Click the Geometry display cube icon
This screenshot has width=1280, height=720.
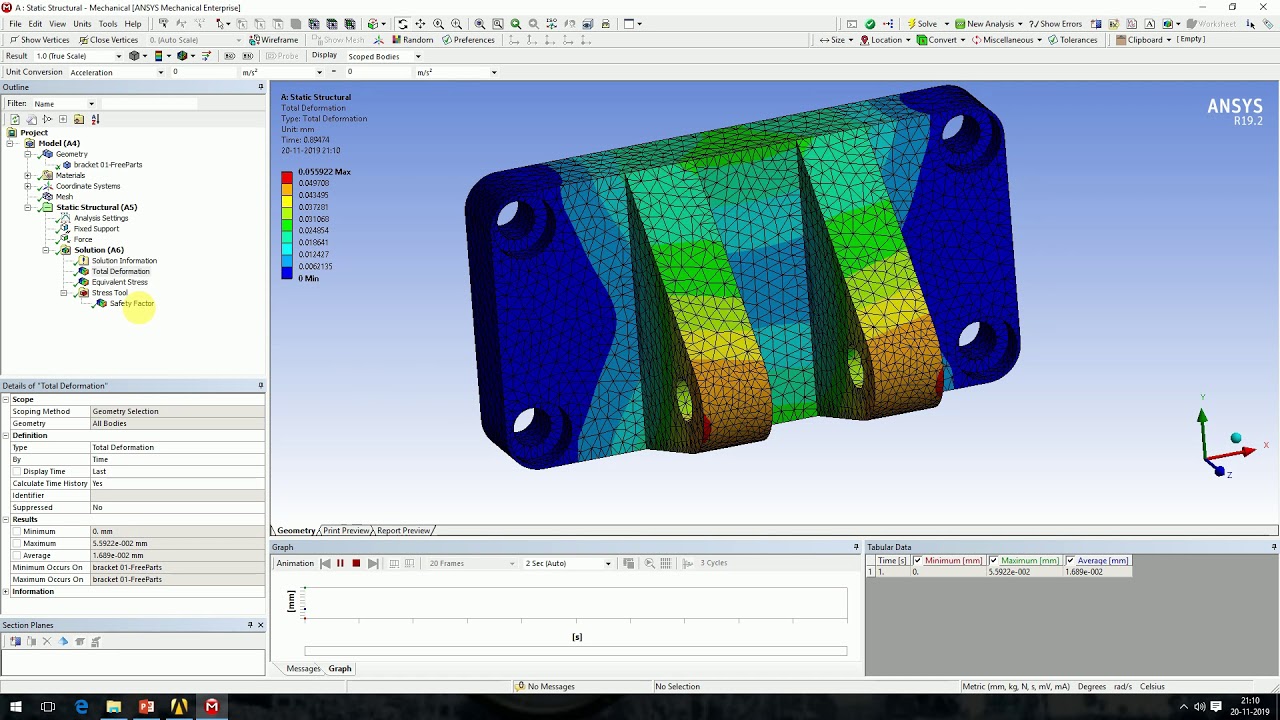[x=134, y=56]
